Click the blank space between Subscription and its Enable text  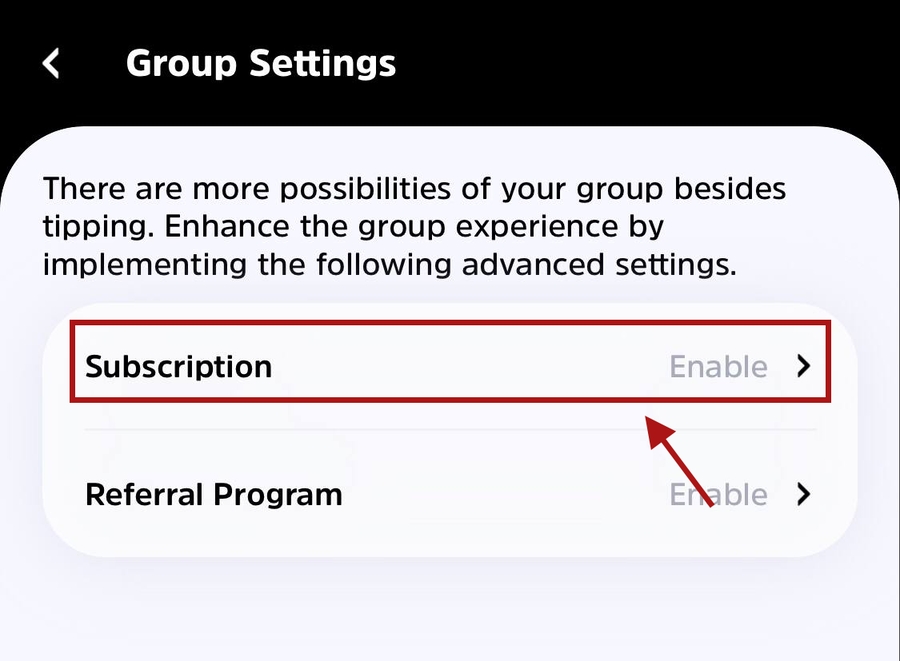[470, 366]
